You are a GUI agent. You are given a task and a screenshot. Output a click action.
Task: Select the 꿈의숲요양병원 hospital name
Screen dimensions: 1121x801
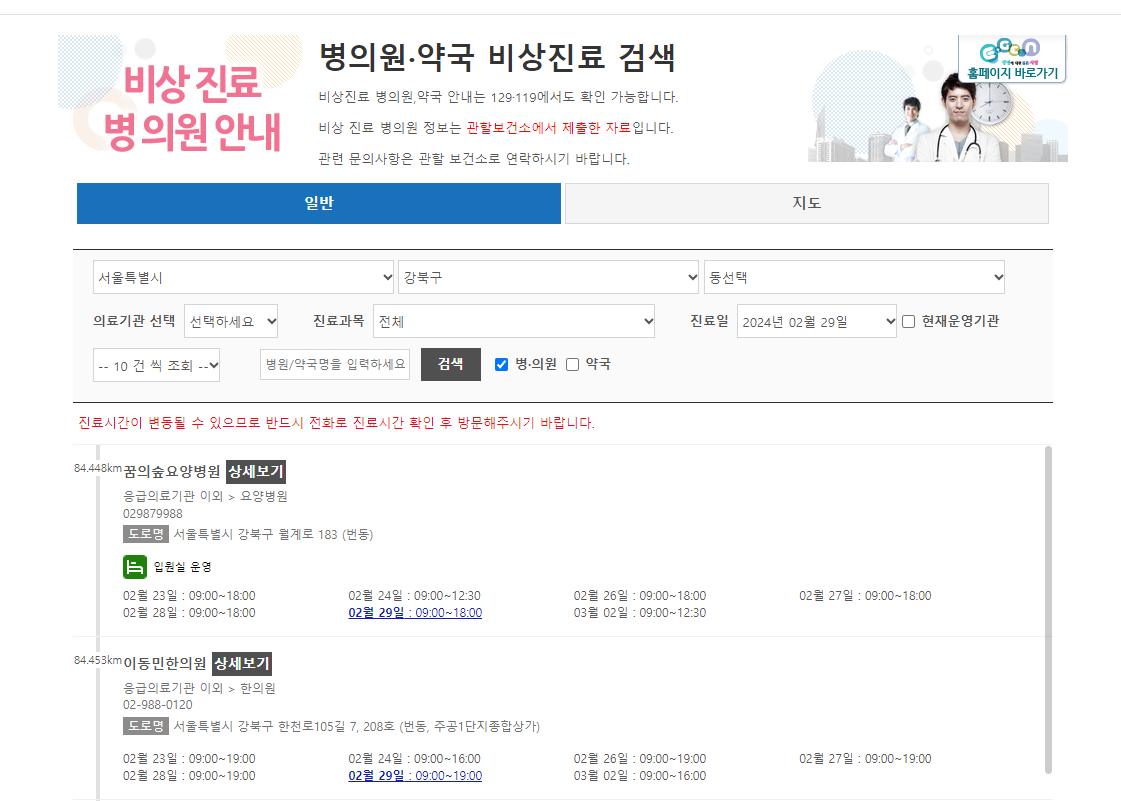click(x=172, y=471)
